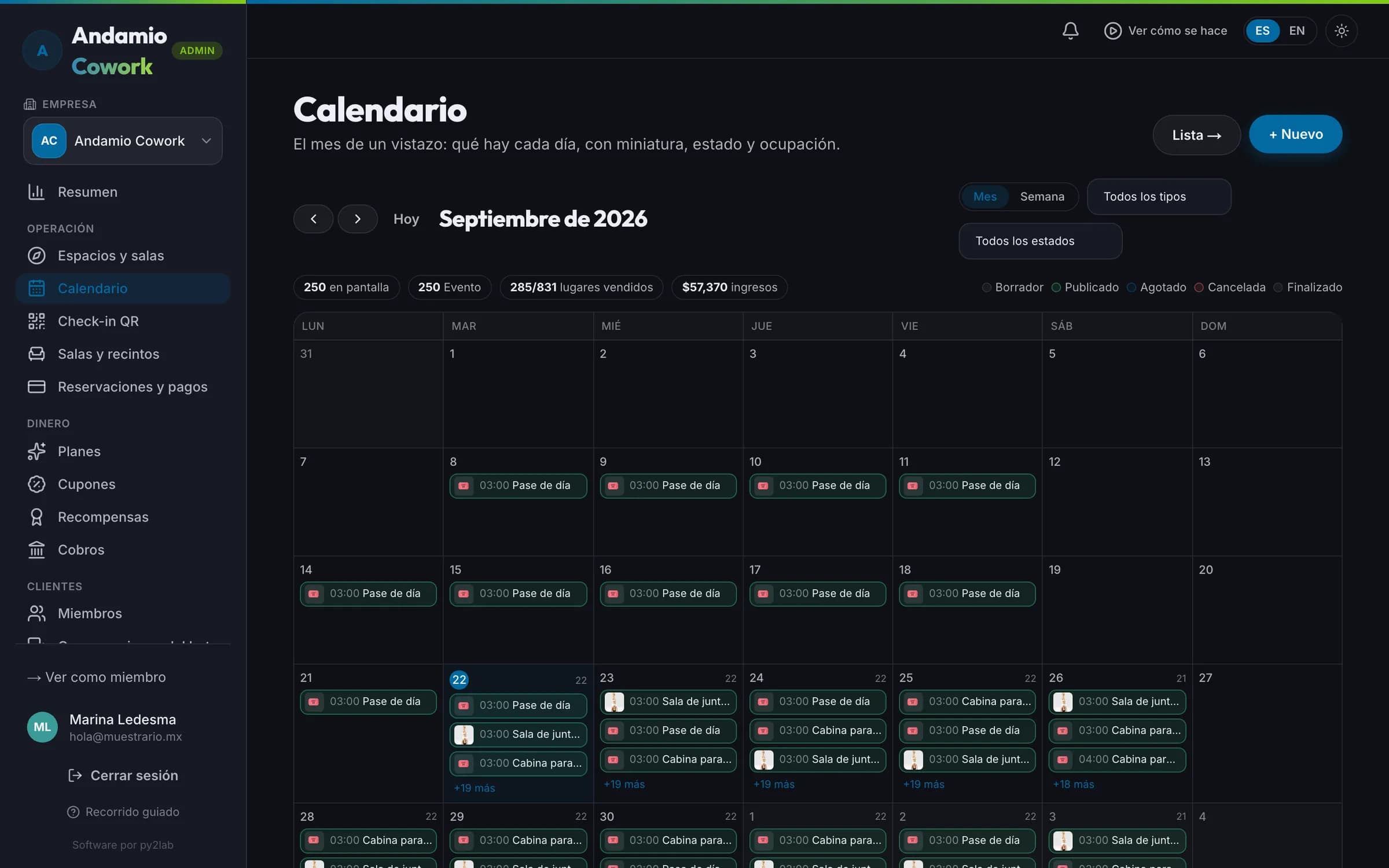This screenshot has height=868, width=1389.
Task: Switch language to ES
Action: tap(1262, 31)
